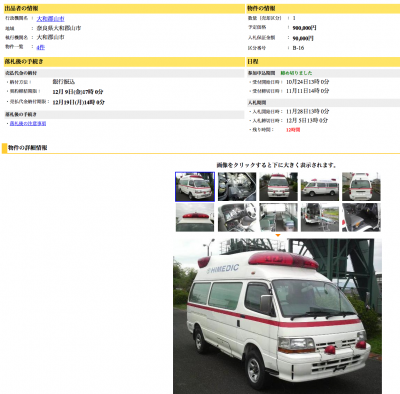
Task: Open the 大和郡山市 seller link
Action: [50, 19]
